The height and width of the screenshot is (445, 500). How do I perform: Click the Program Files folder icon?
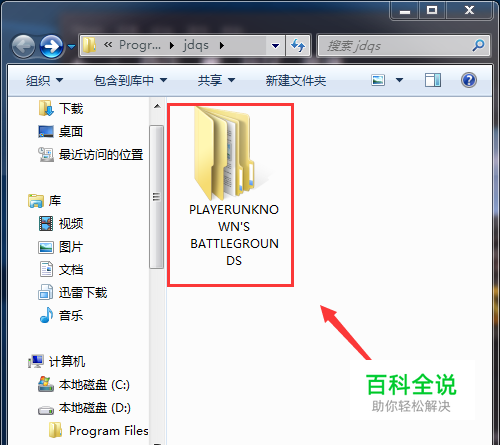pyautogui.click(x=55, y=430)
